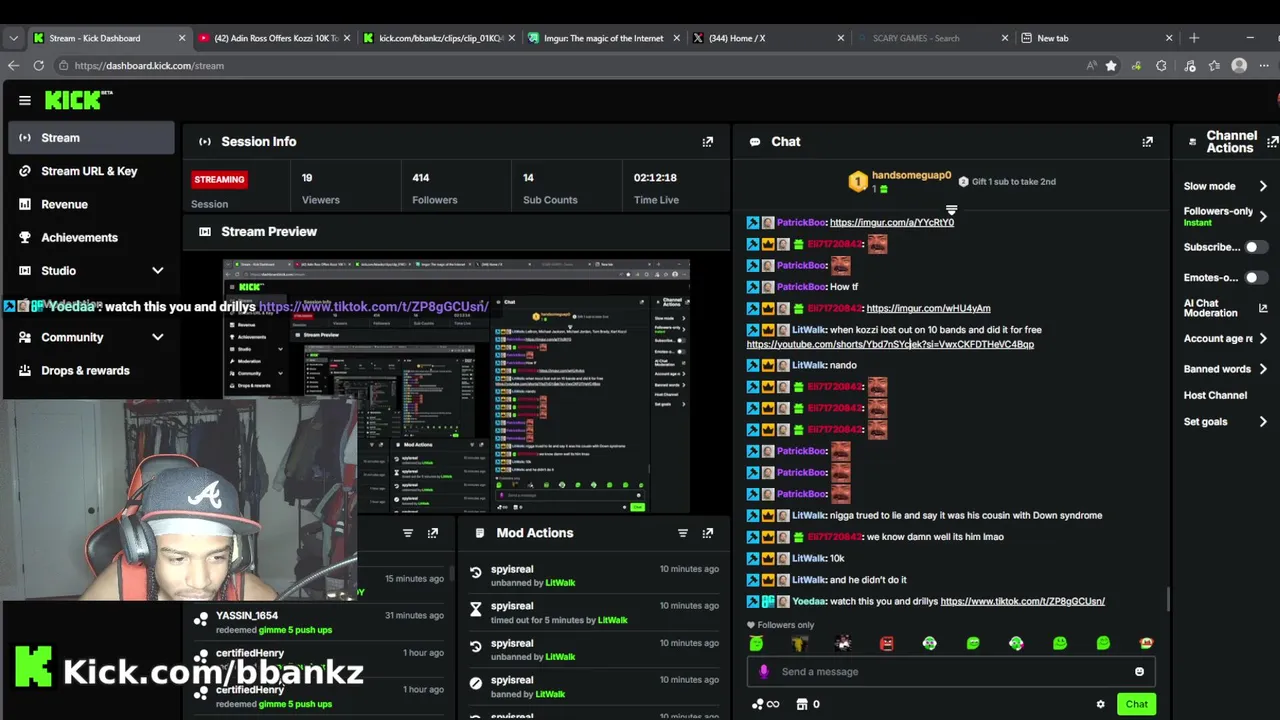Image resolution: width=1280 pixels, height=720 pixels.
Task: Switch to the Imgur browser tab
Action: point(603,38)
